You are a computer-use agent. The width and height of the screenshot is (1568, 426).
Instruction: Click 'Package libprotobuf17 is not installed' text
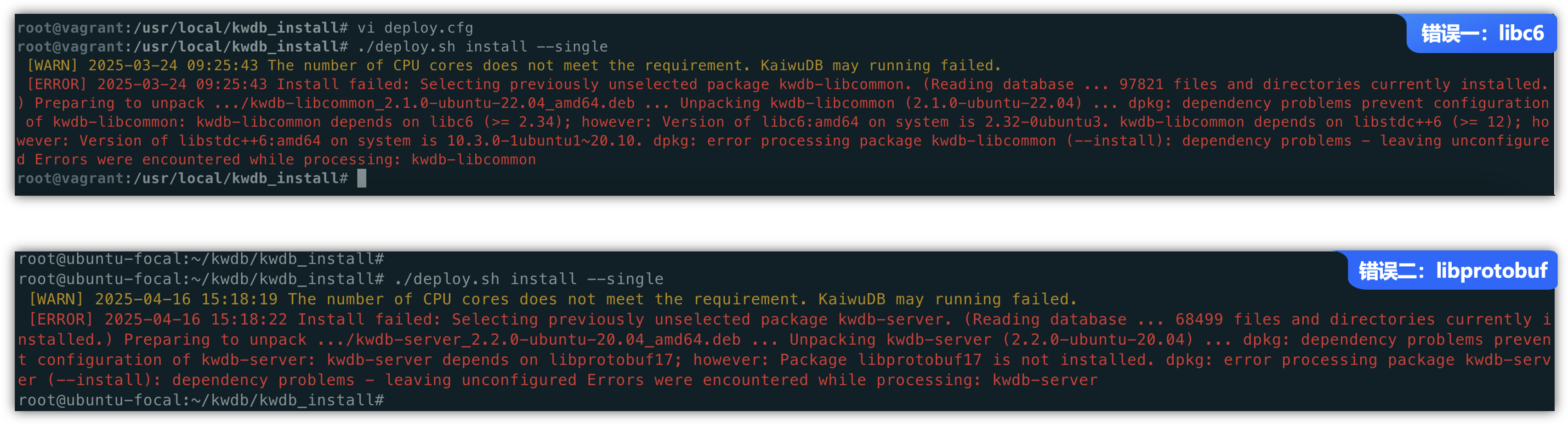tap(966, 360)
